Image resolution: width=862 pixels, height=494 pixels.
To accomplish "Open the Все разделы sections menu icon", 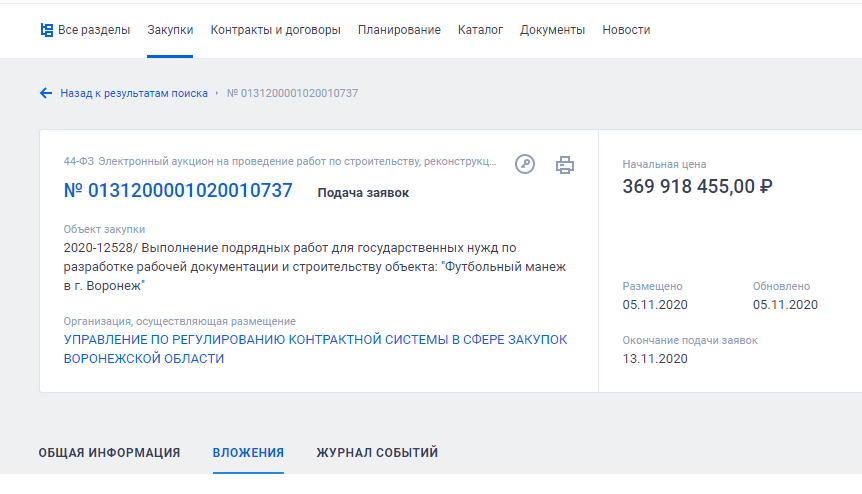I will click(47, 30).
